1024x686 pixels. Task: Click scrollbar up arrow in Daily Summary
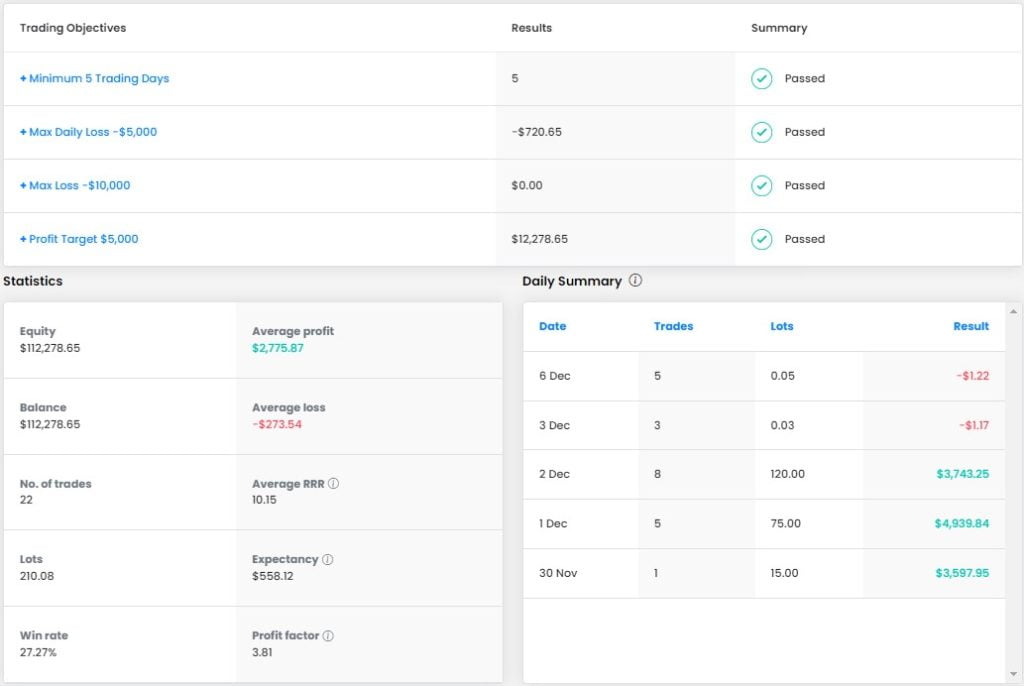1014,312
